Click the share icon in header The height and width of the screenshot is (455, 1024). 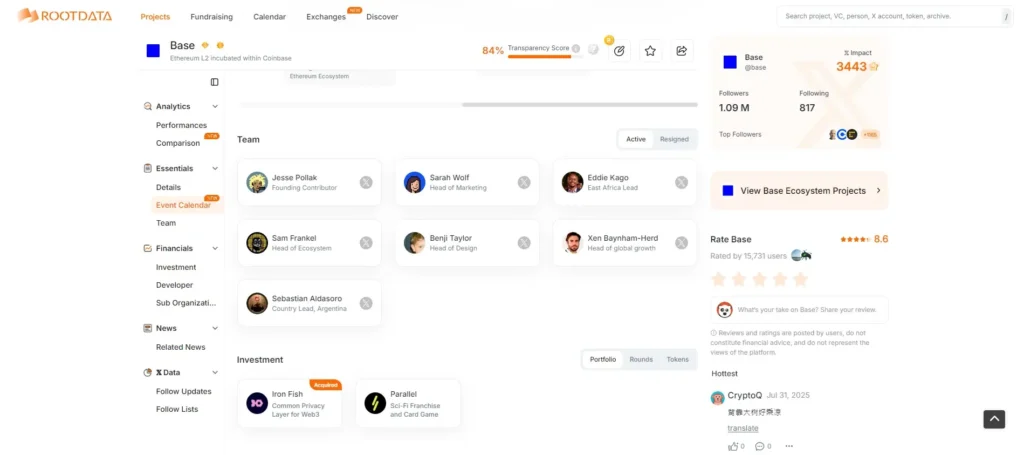pyautogui.click(x=681, y=51)
